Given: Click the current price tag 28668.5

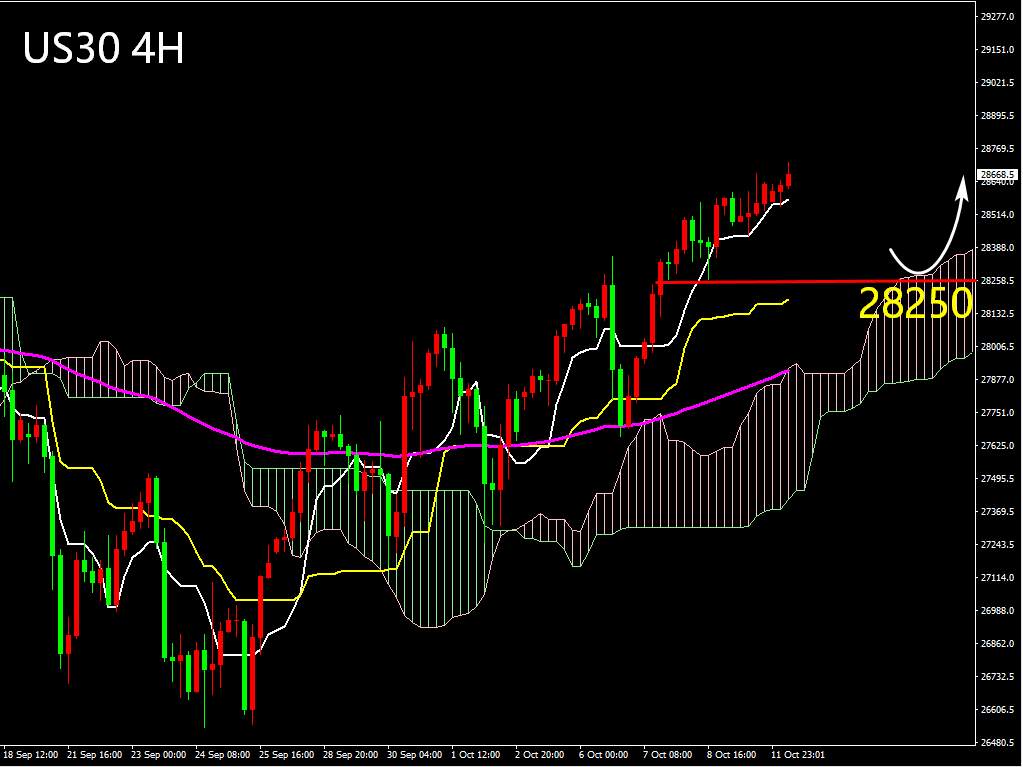Looking at the screenshot, I should [998, 174].
